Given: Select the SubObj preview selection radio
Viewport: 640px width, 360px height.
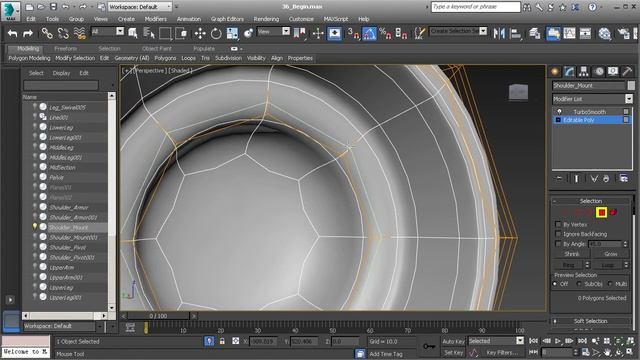Looking at the screenshot, I should [579, 284].
